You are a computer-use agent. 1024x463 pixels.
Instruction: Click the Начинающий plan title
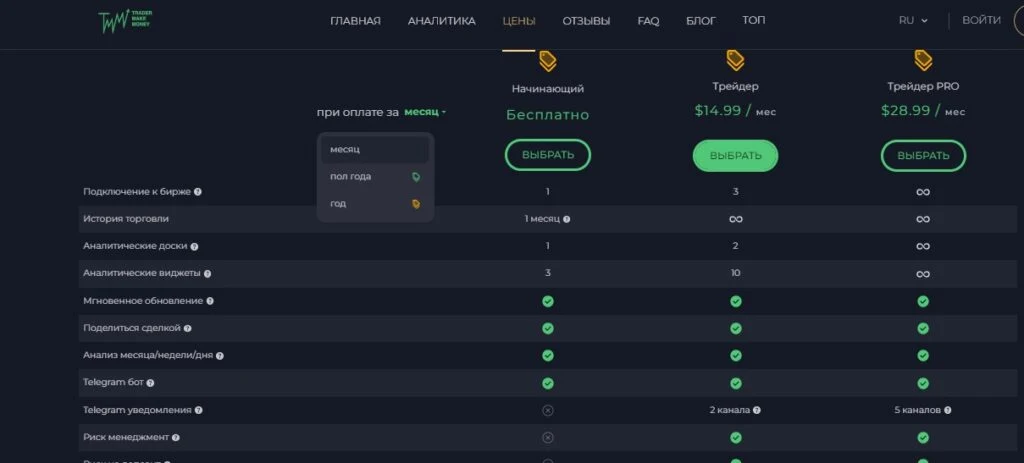(548, 88)
